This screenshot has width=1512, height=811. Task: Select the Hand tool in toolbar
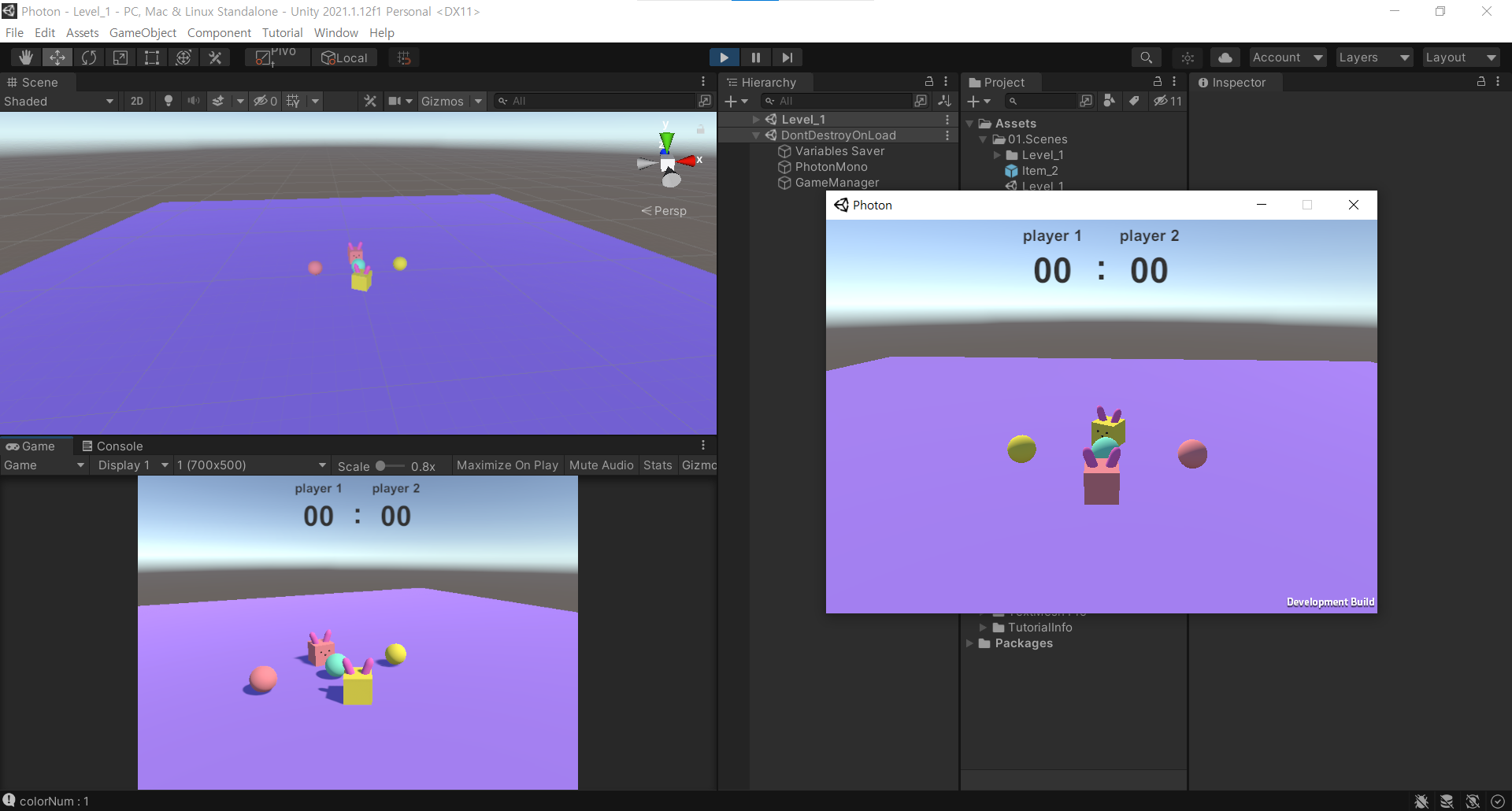(x=26, y=57)
